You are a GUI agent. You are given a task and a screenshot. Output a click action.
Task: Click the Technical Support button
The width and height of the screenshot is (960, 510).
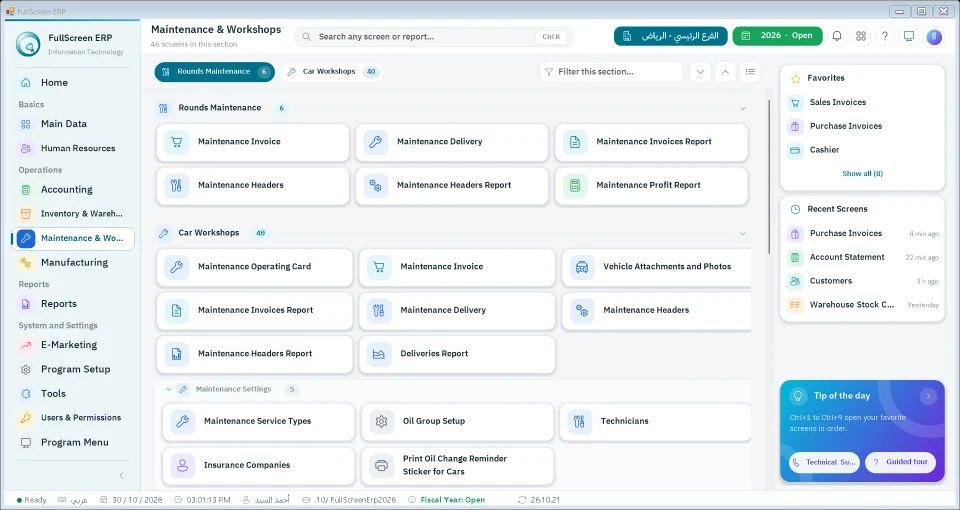tap(824, 463)
